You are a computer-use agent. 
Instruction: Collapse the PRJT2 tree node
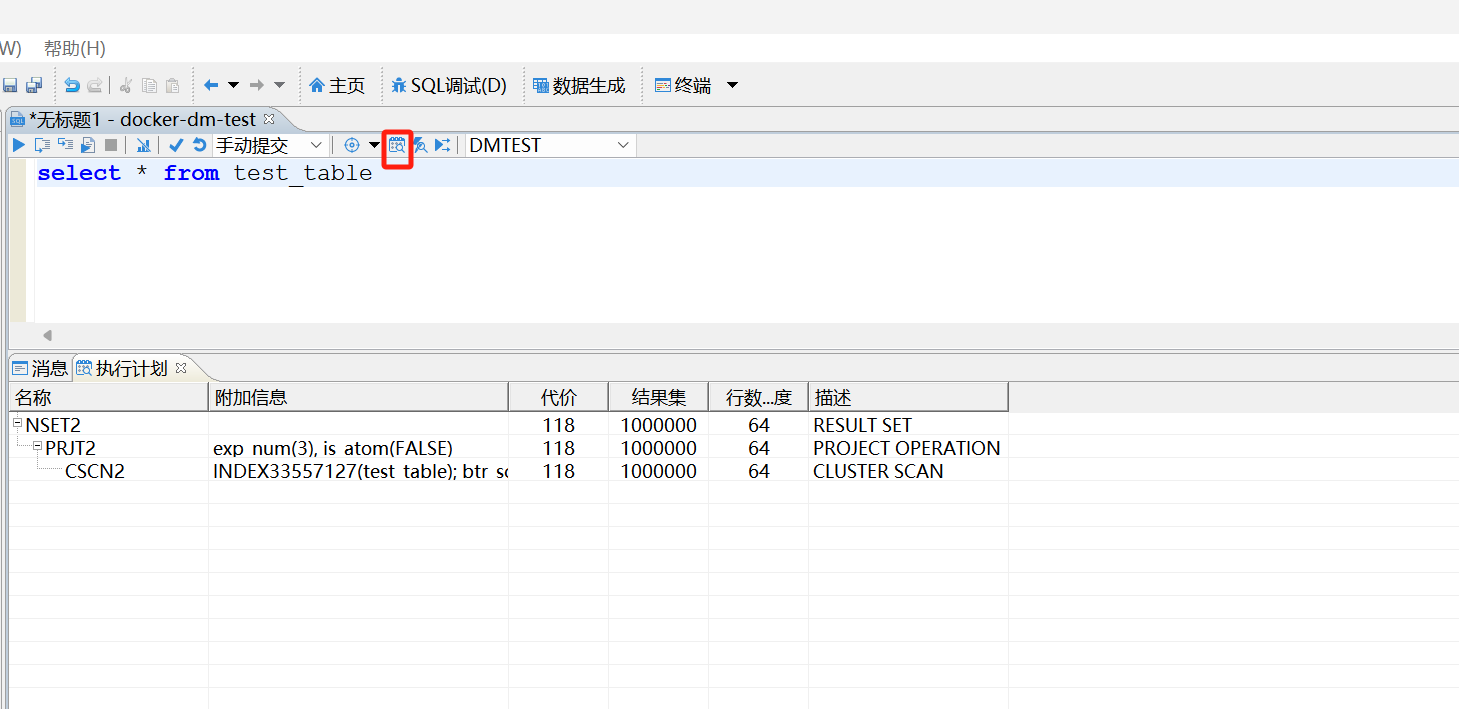(x=38, y=446)
